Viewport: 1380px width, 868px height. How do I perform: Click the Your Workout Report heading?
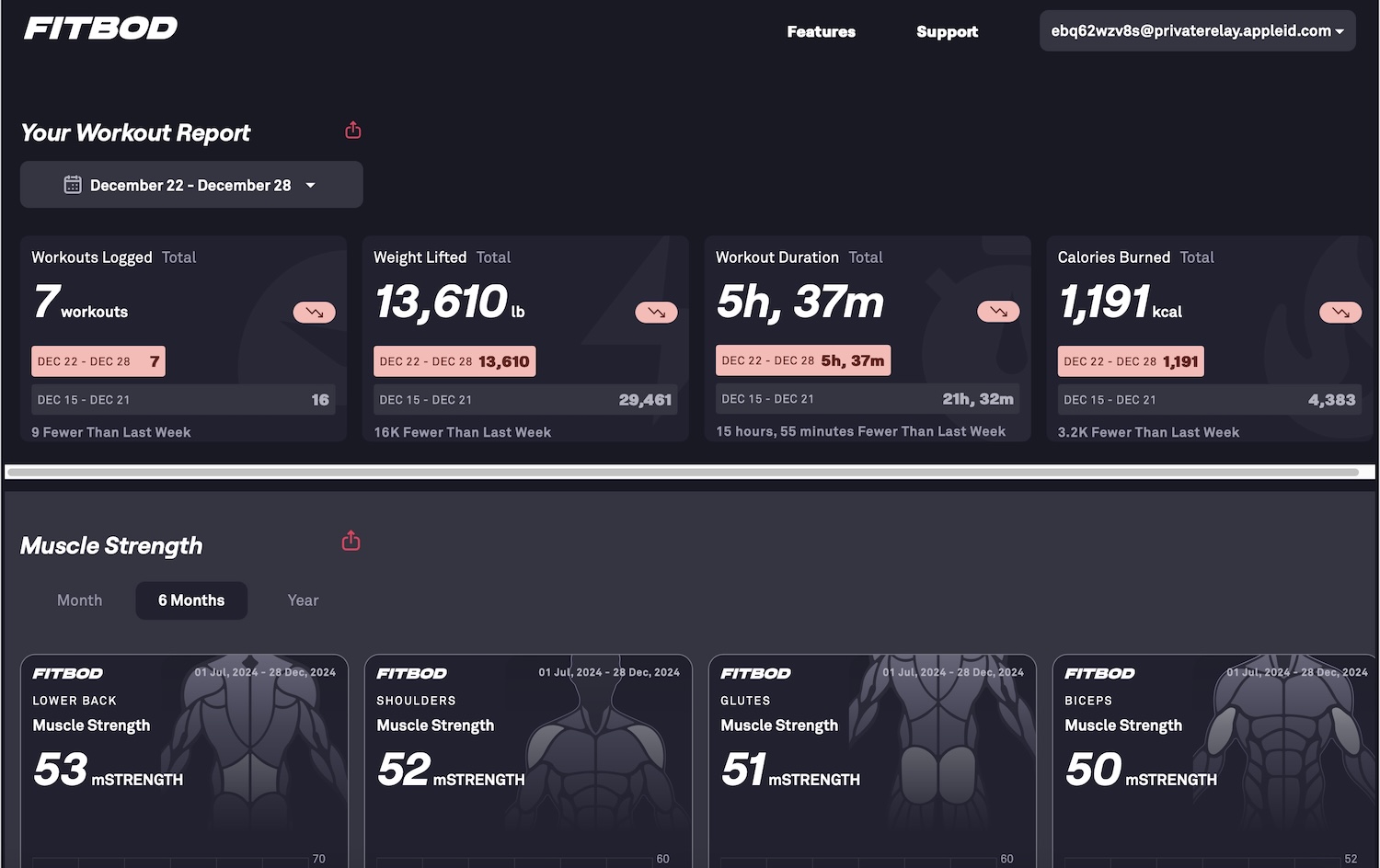[135, 133]
